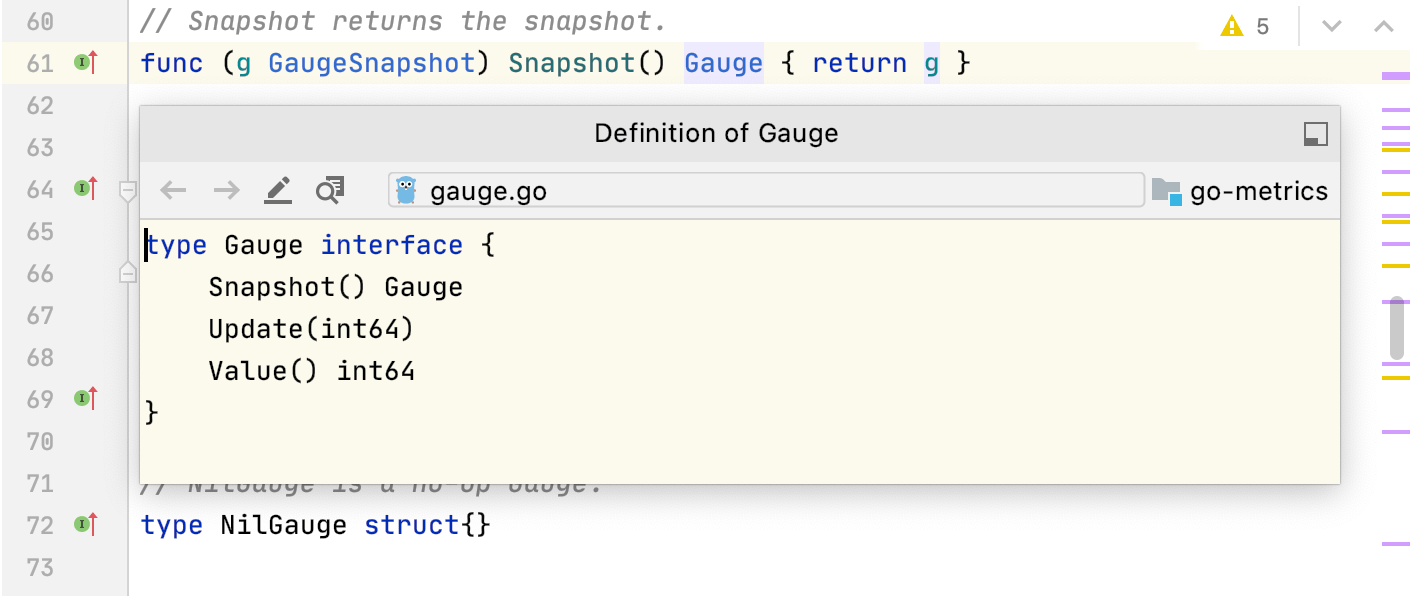The height and width of the screenshot is (596, 1412).
Task: Click the go-metrics module label in popup
Action: point(1258,191)
